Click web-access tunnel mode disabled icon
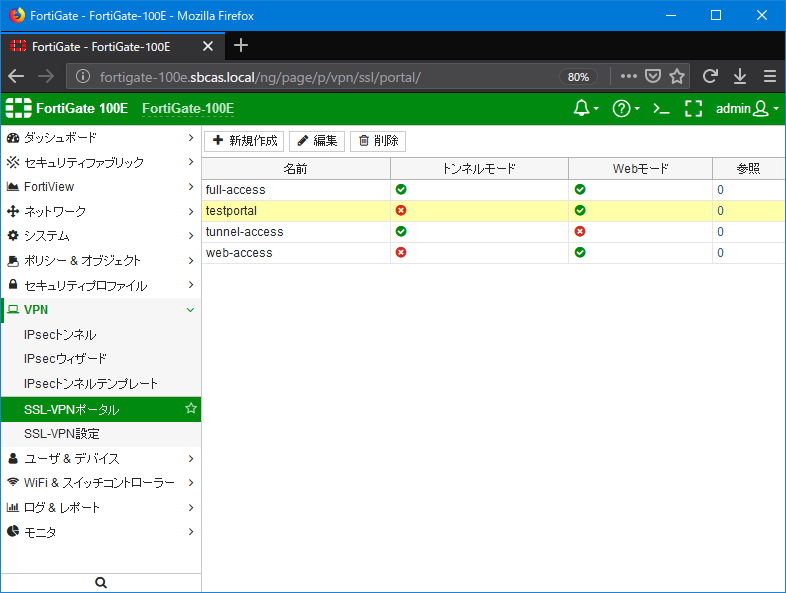The width and height of the screenshot is (786, 593). (401, 253)
